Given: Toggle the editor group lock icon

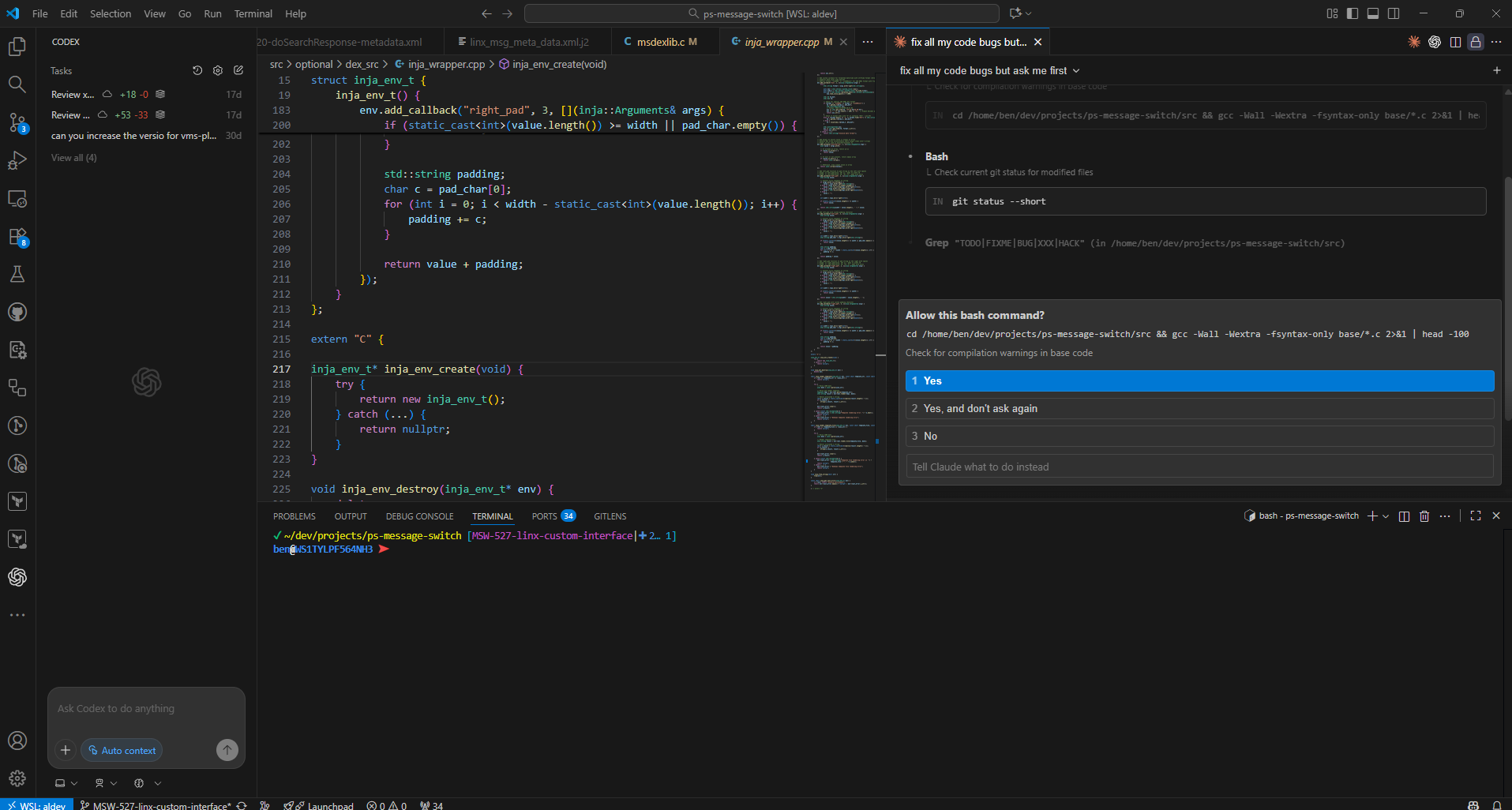Looking at the screenshot, I should coord(1475,42).
